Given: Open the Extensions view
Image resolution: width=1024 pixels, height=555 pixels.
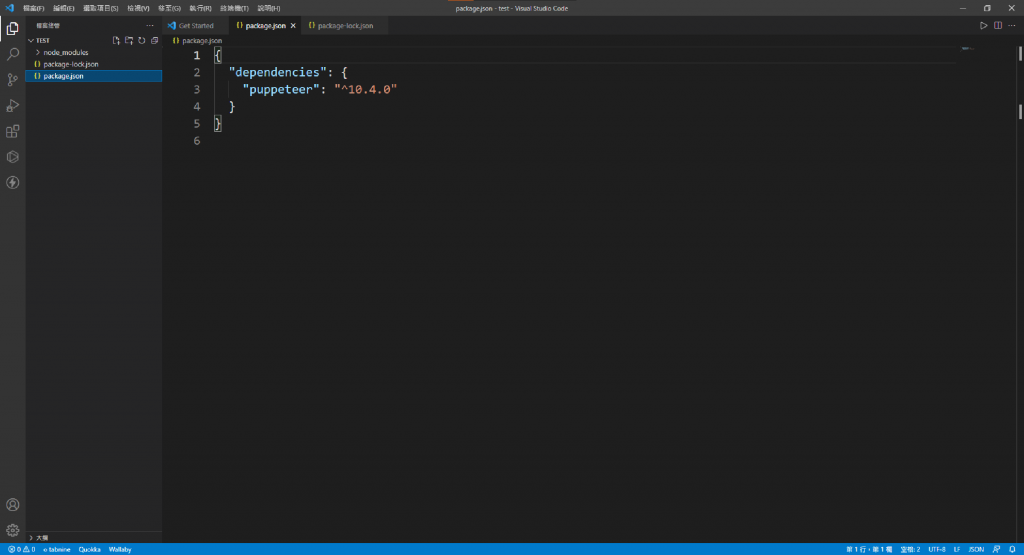Looking at the screenshot, I should click(x=13, y=131).
